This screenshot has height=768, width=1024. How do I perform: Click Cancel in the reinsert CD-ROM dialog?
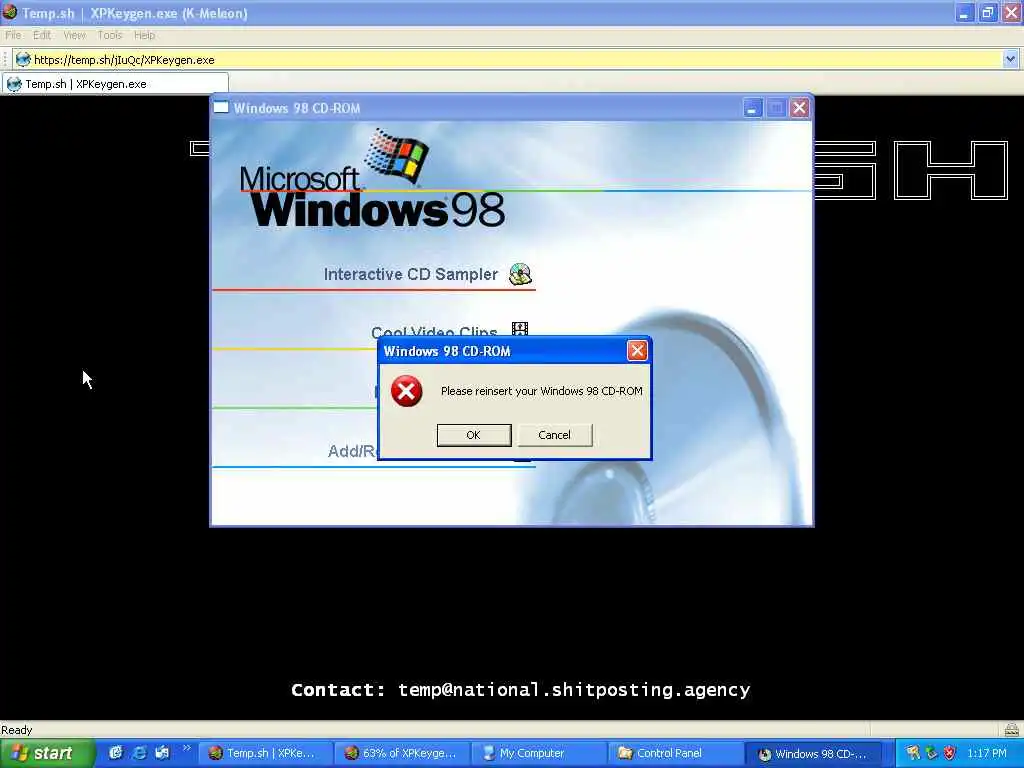pos(554,435)
